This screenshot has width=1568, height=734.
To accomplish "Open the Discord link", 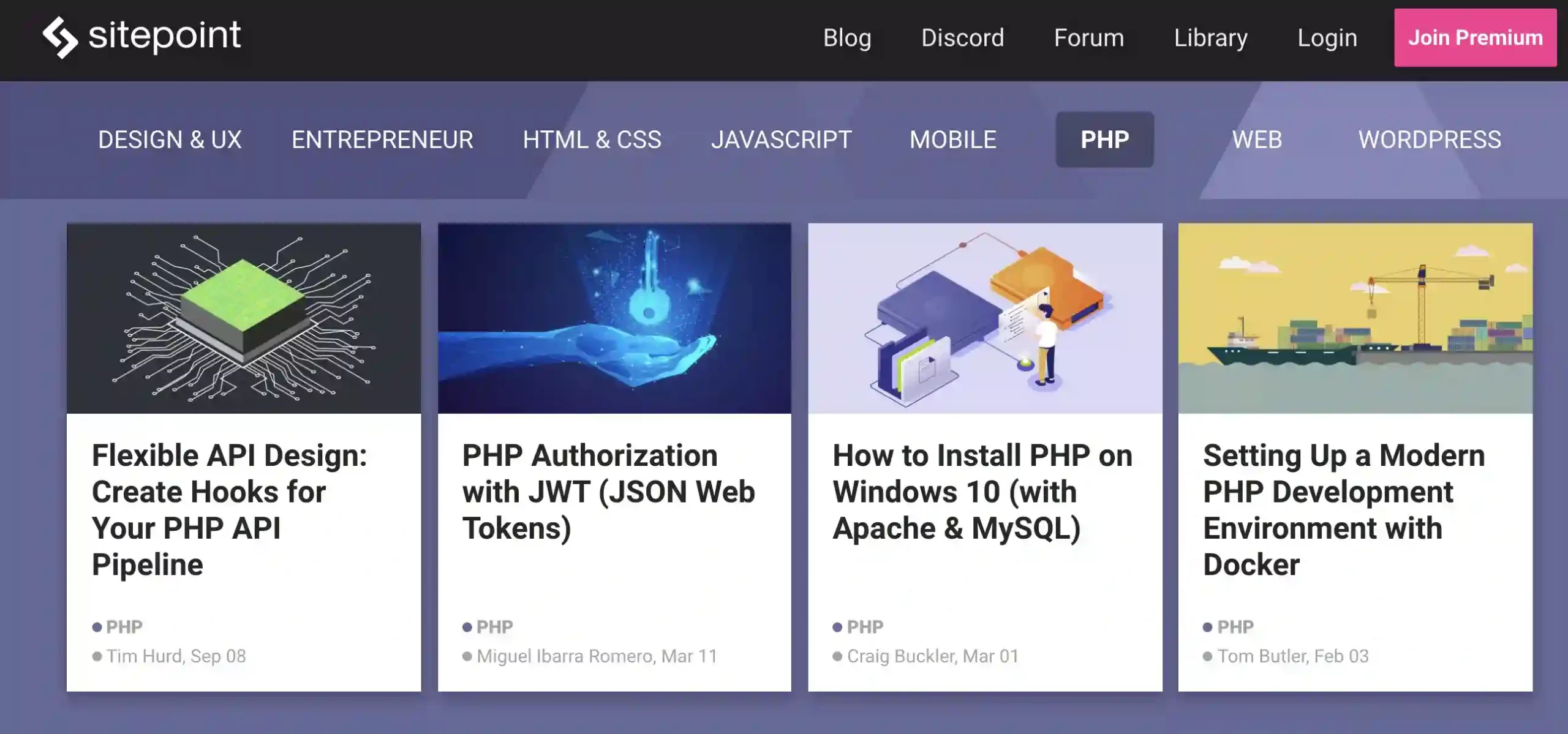I will (963, 38).
